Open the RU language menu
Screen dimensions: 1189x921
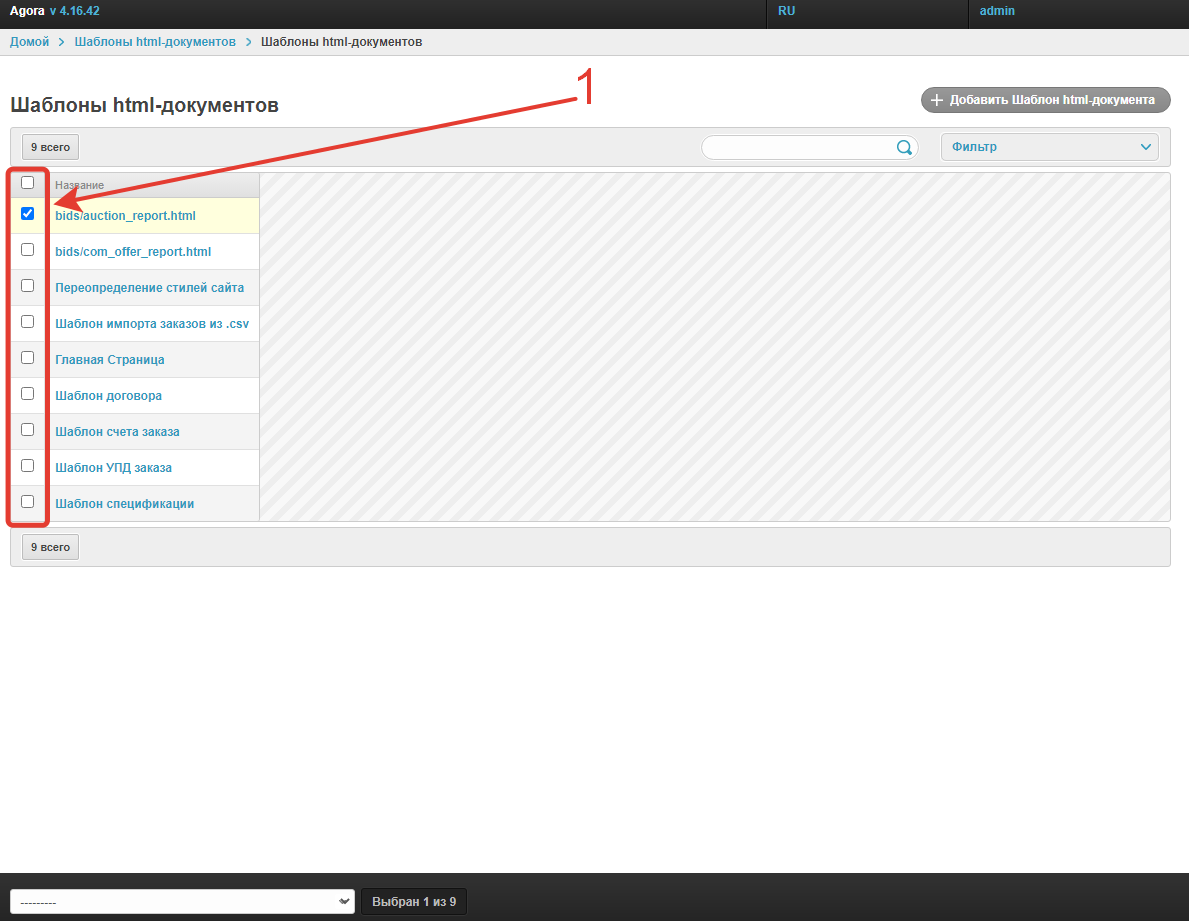787,11
